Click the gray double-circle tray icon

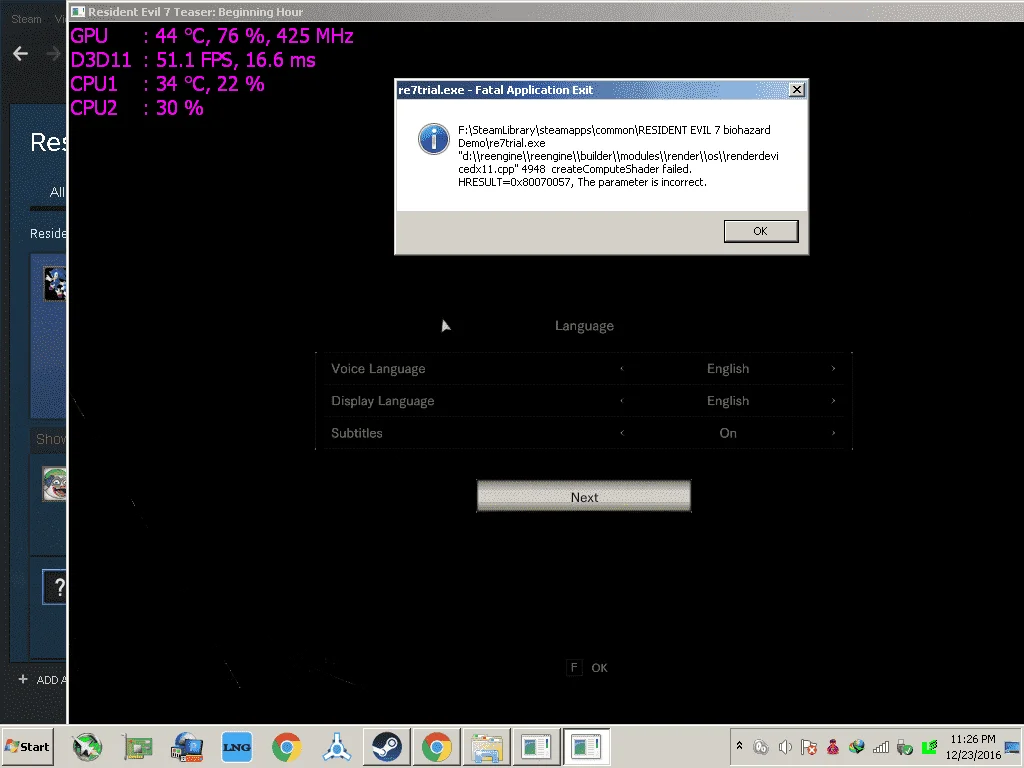click(761, 746)
